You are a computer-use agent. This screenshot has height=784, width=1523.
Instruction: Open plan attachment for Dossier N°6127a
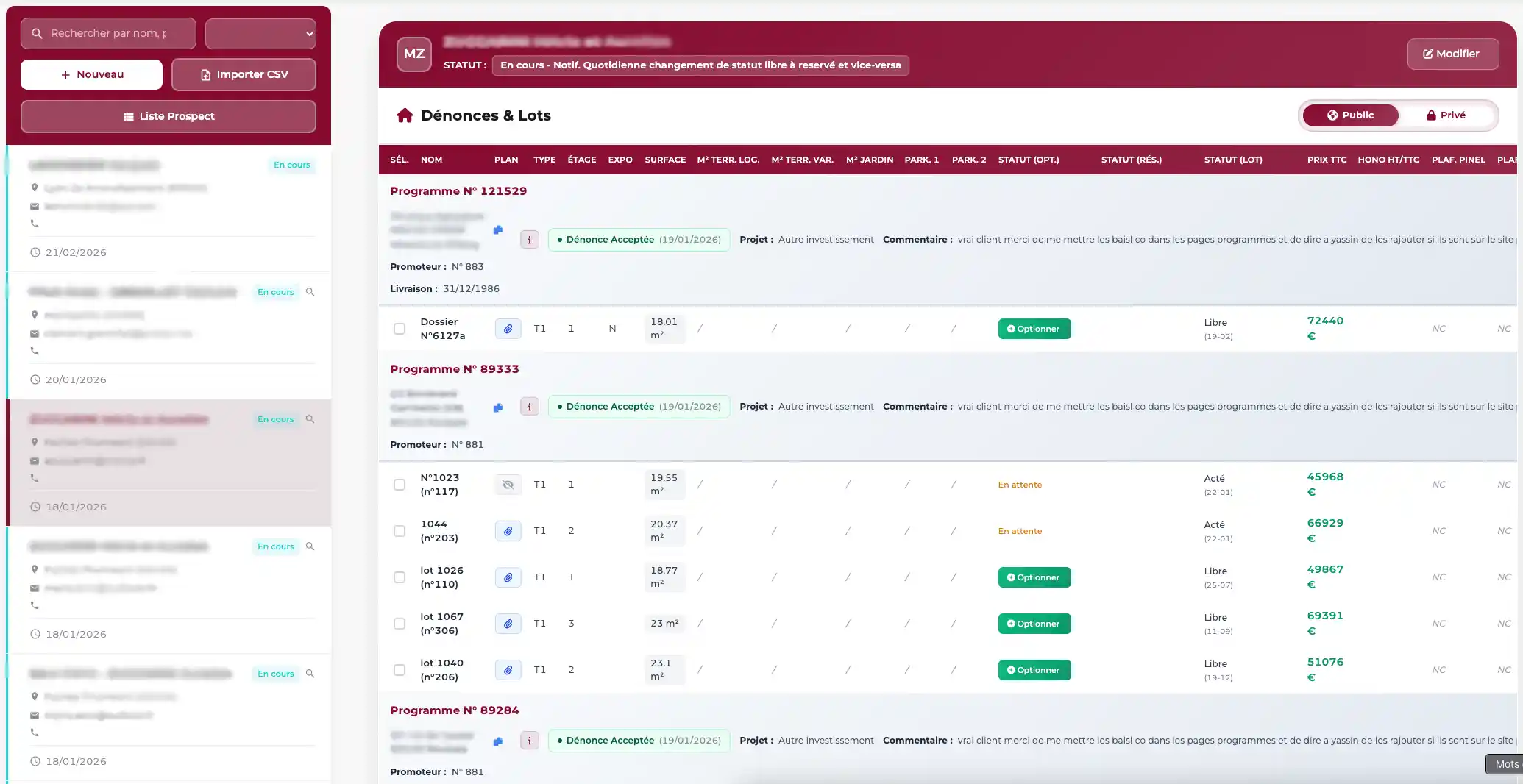[x=508, y=329]
